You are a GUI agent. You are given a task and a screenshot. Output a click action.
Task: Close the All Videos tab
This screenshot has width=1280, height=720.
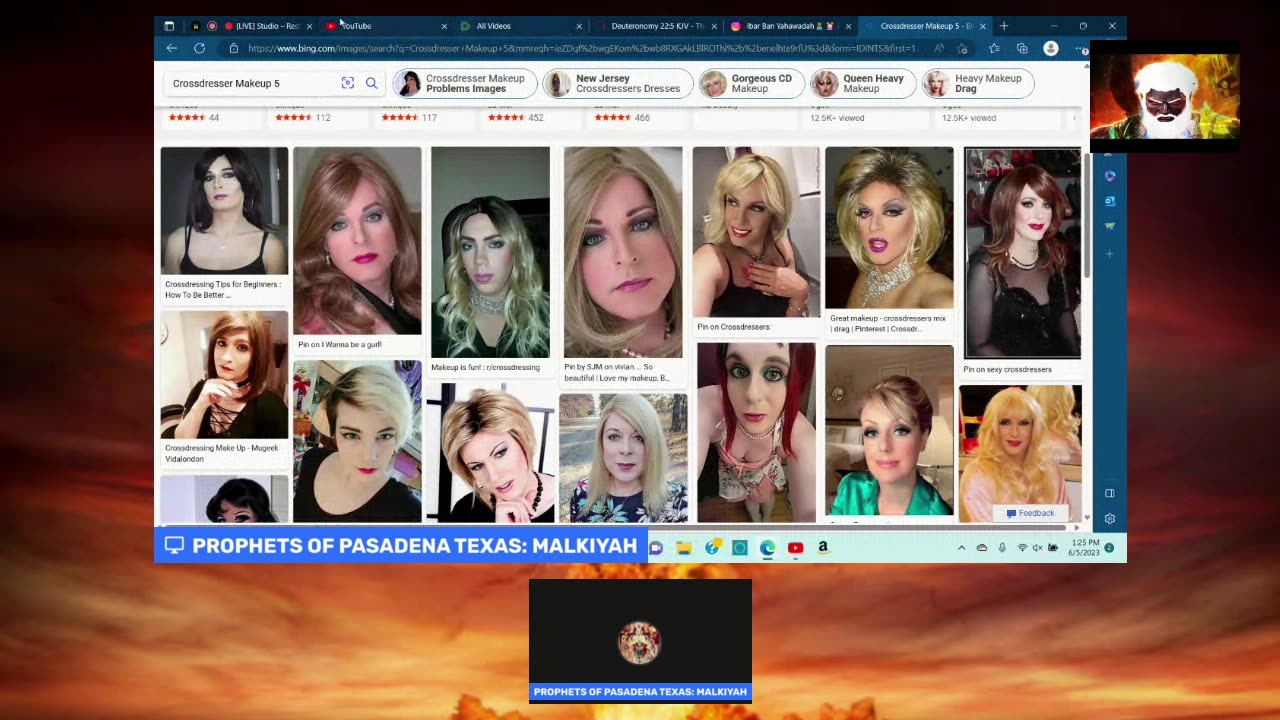[579, 26]
